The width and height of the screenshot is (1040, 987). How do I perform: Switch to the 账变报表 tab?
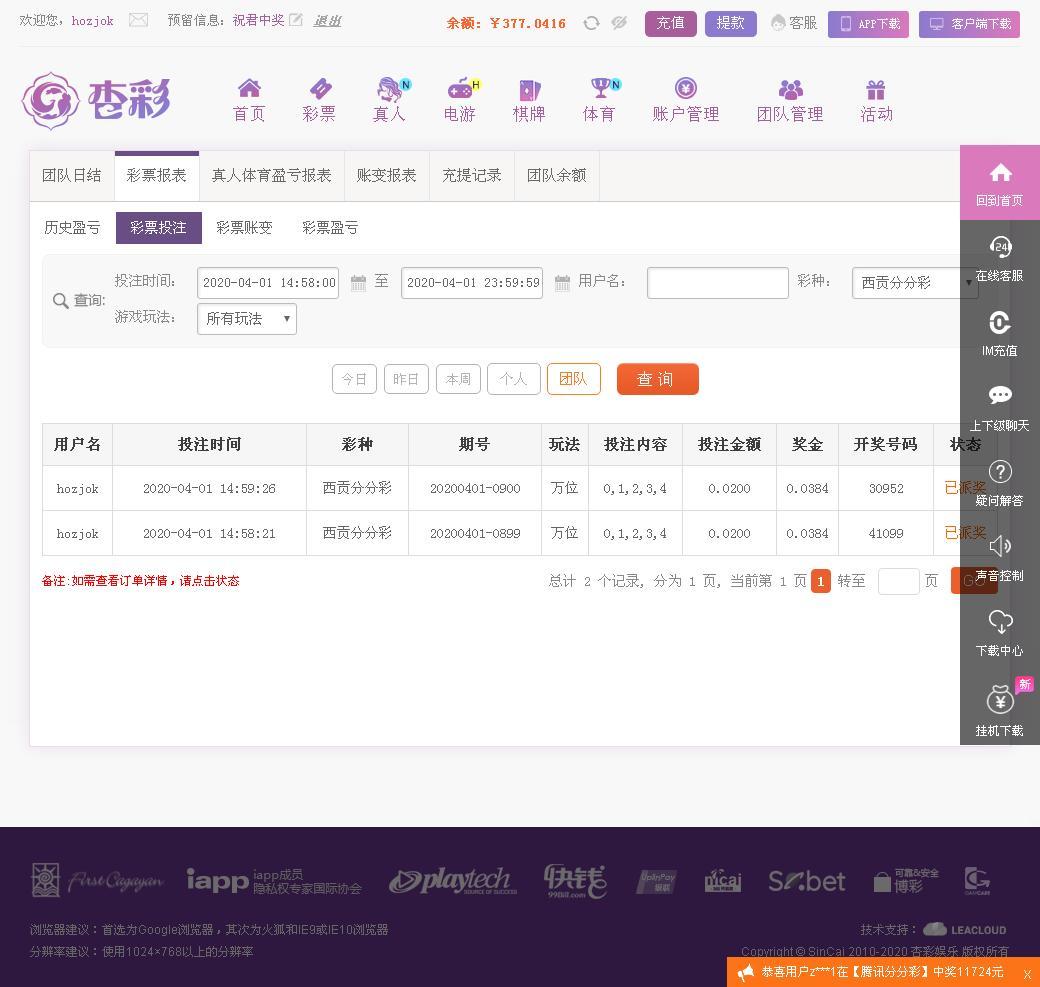(387, 176)
